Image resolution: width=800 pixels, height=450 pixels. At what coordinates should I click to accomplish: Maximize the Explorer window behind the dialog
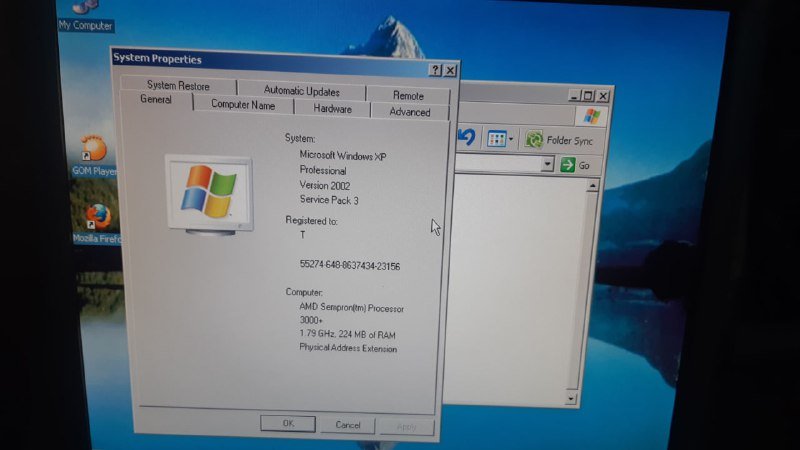[588, 95]
